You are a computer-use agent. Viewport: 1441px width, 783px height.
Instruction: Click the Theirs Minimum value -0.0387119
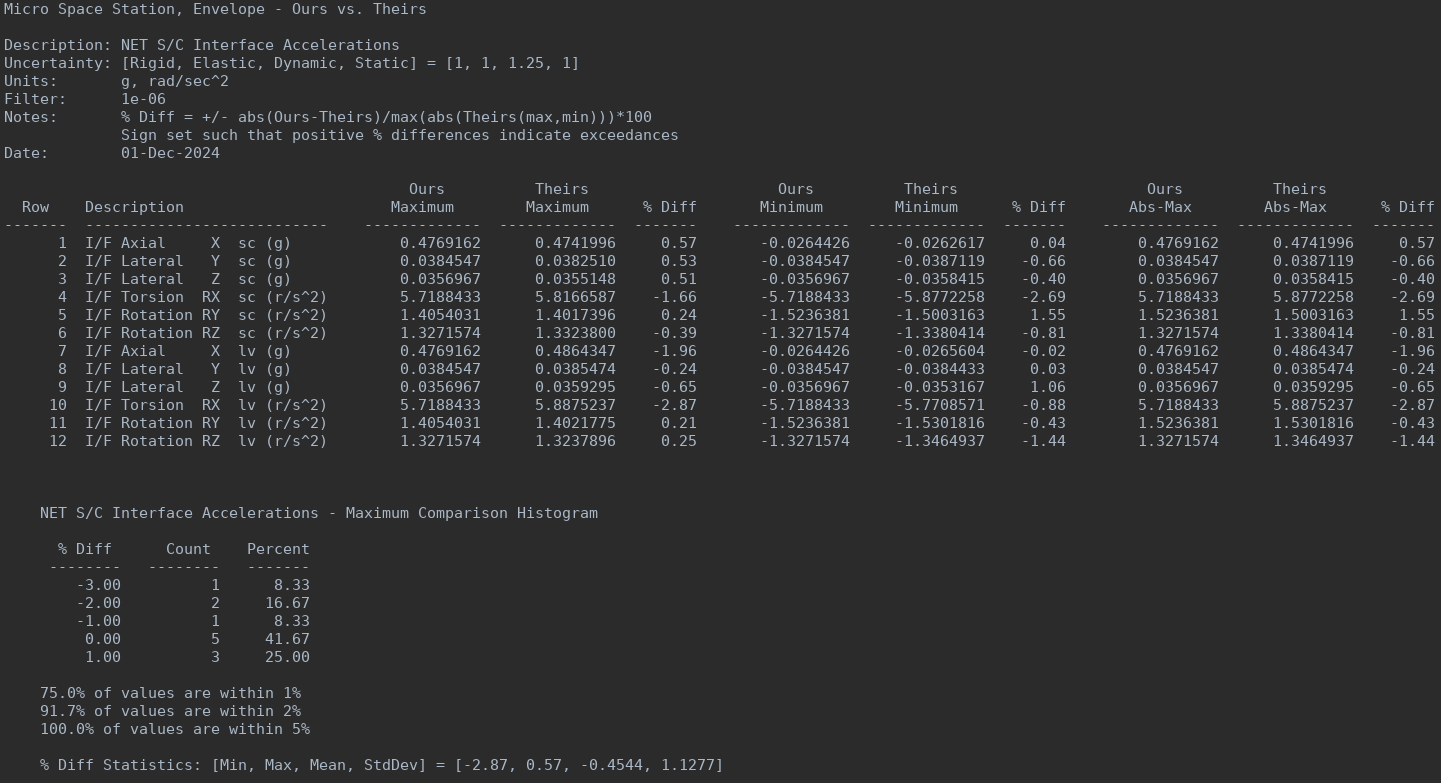click(x=940, y=261)
